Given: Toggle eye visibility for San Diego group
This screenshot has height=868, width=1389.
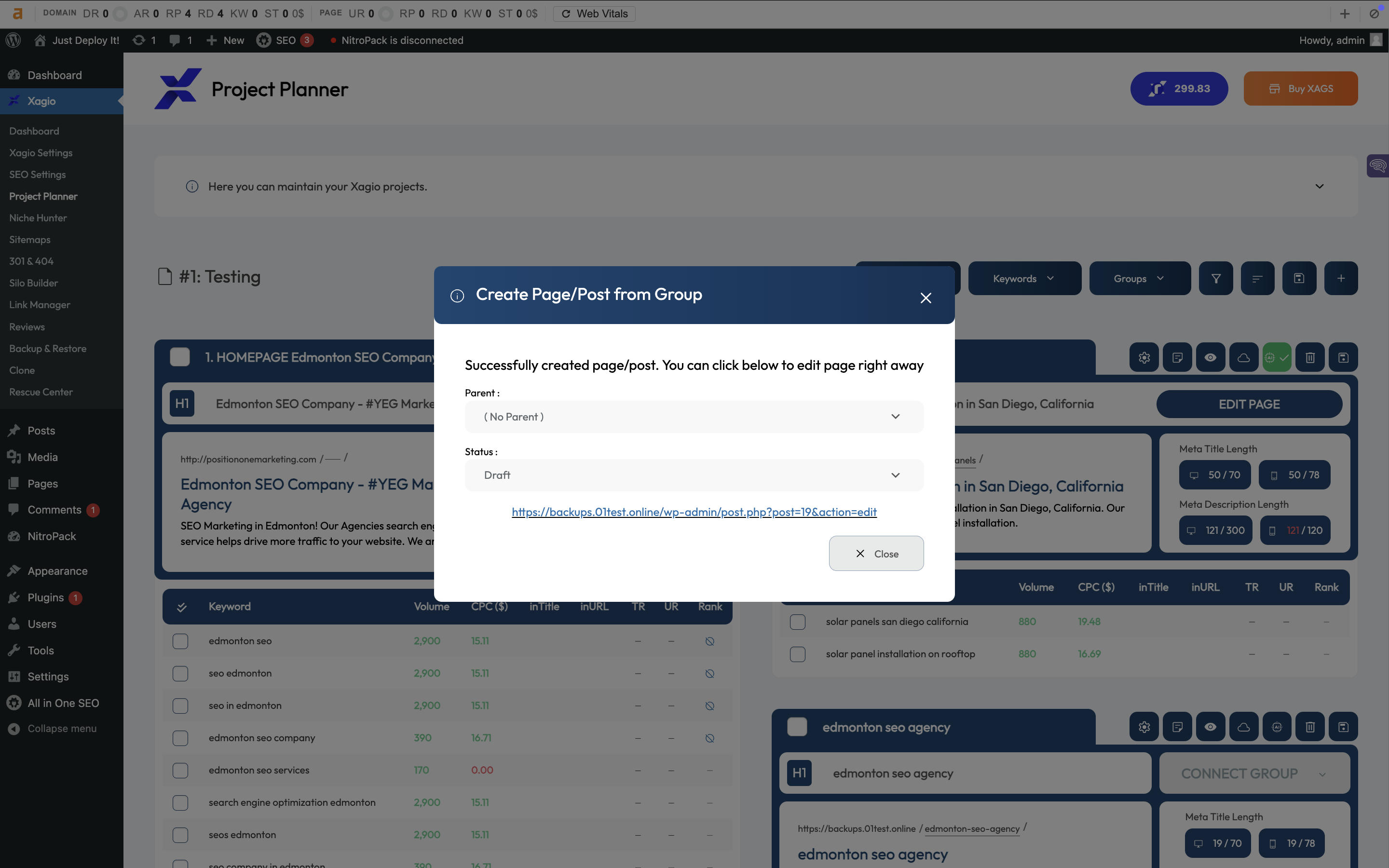Looking at the screenshot, I should click(1211, 358).
